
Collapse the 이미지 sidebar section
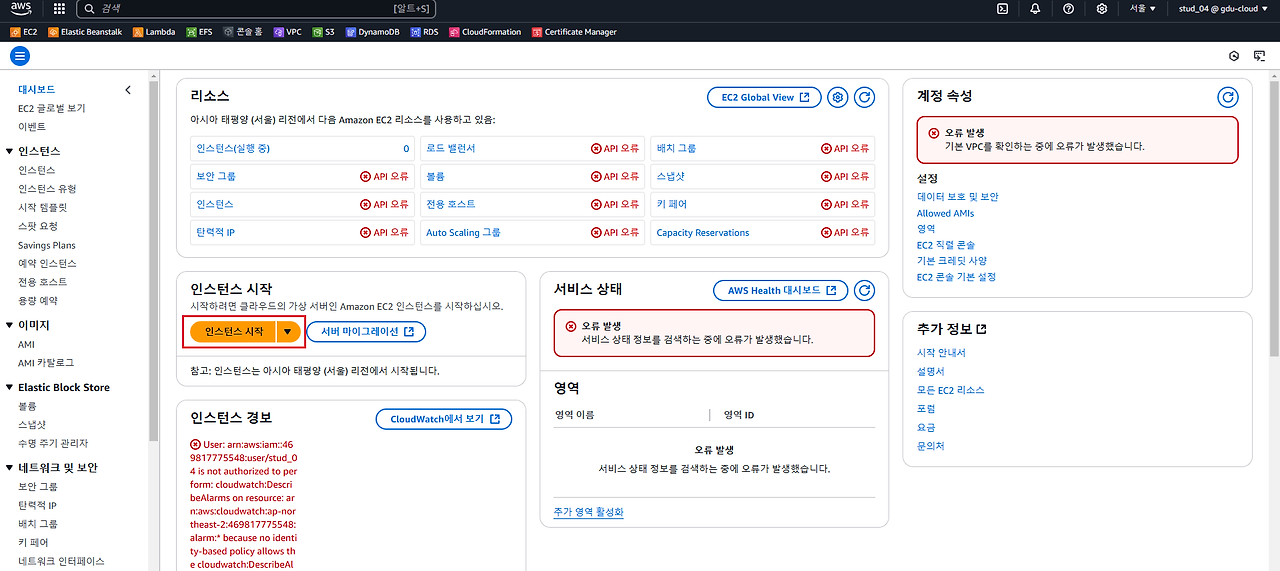[x=10, y=325]
